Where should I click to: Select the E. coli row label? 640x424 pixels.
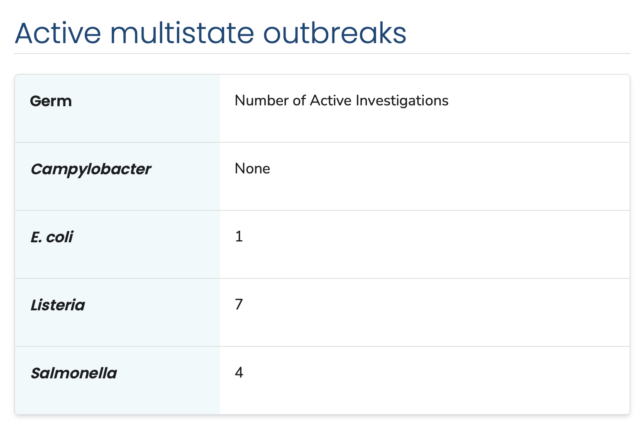[x=51, y=237]
